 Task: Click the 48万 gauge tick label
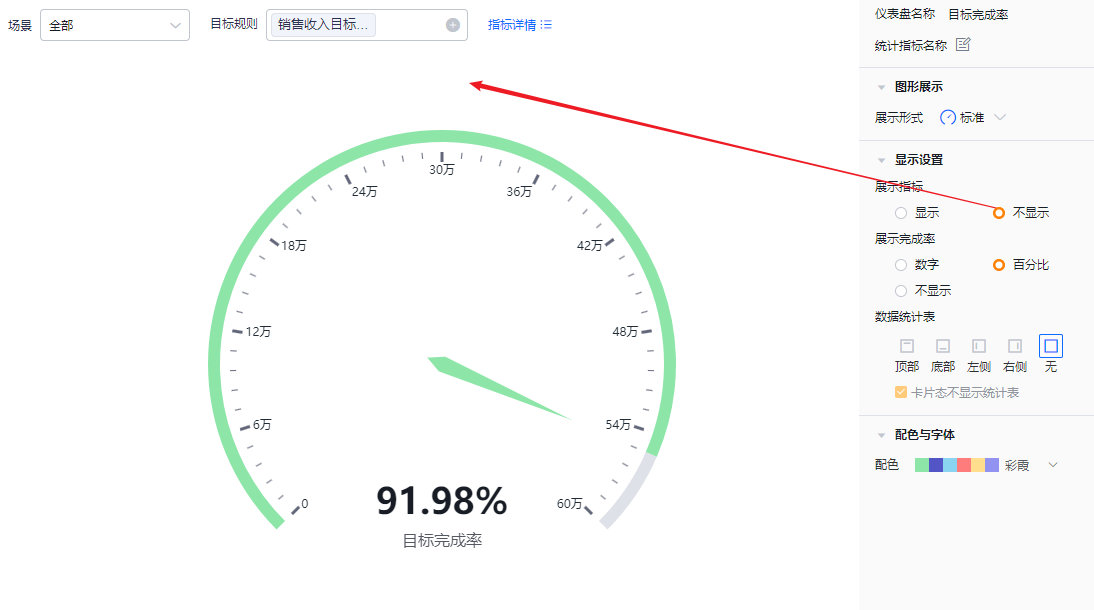pos(625,332)
